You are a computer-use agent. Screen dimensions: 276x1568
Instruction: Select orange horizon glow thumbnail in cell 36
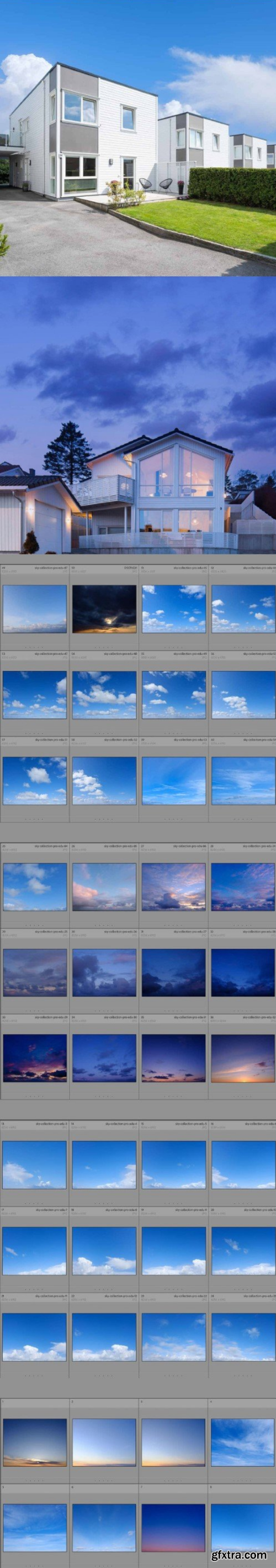[243, 1058]
